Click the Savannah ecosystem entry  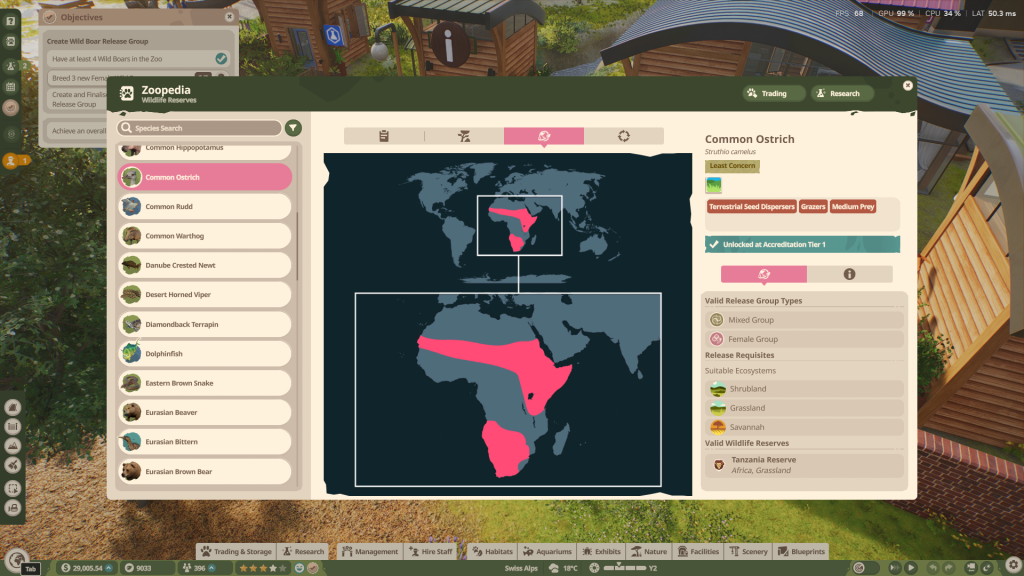pos(805,427)
